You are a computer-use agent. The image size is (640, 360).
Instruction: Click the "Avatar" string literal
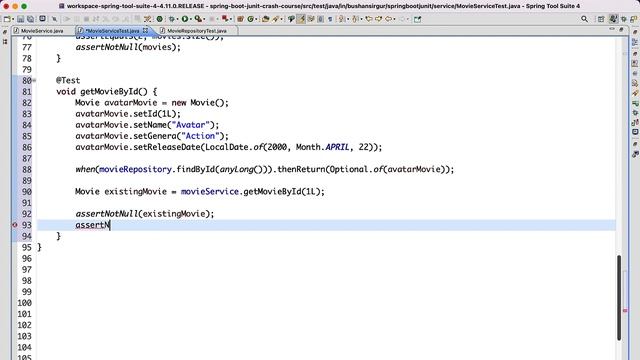190,125
